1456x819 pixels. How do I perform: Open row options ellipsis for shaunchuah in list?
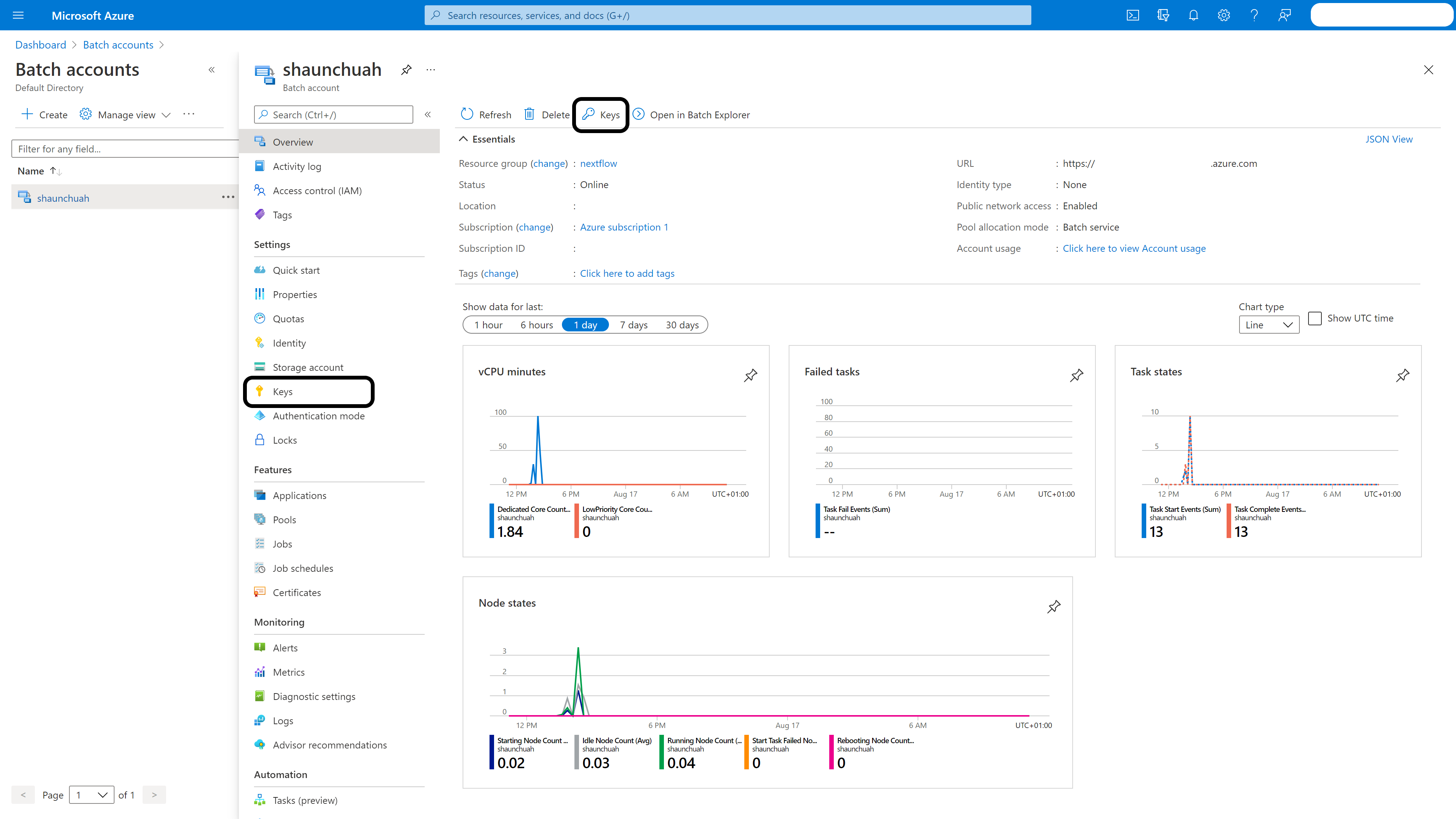click(228, 197)
